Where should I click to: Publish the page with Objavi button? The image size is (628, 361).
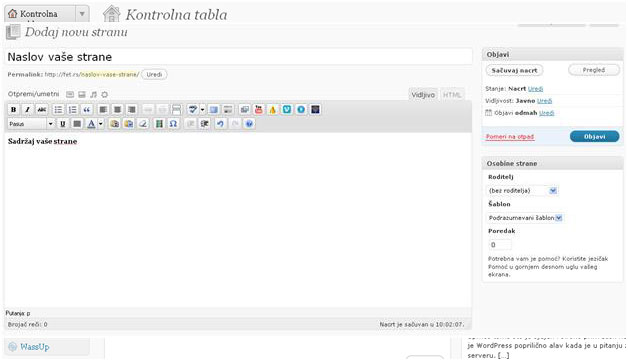(x=594, y=137)
